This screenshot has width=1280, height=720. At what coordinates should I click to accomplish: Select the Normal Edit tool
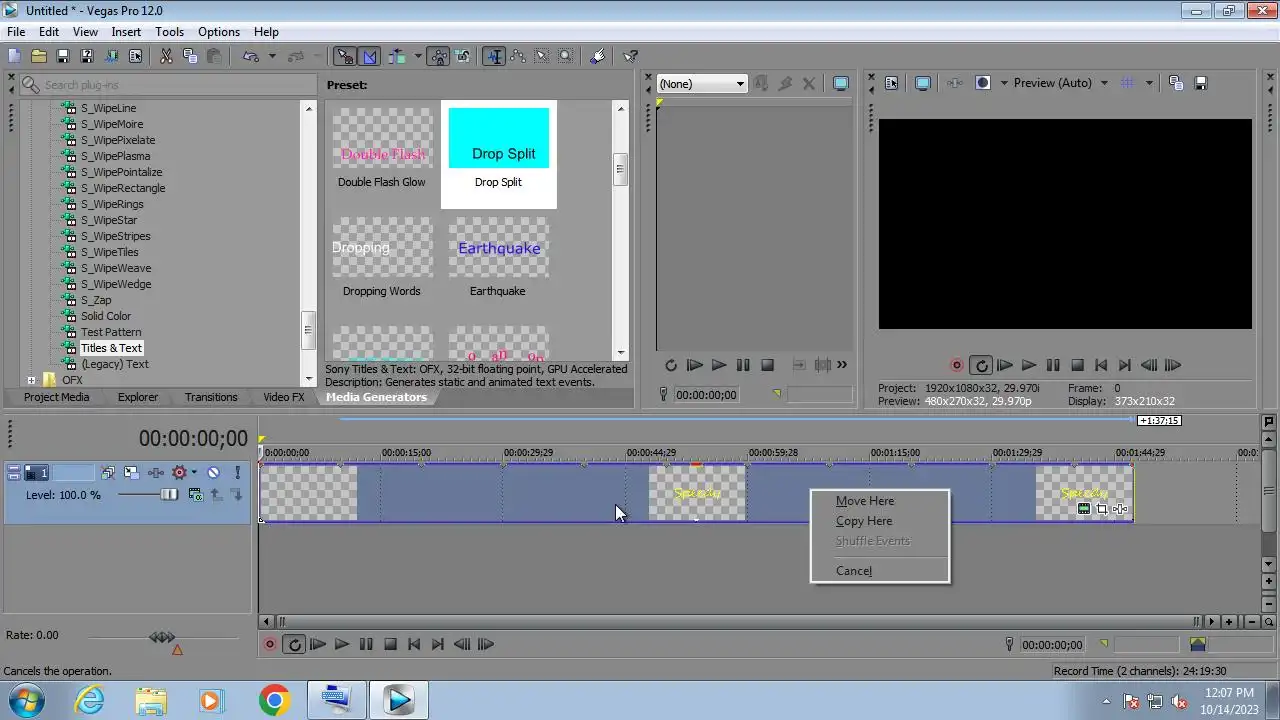494,57
